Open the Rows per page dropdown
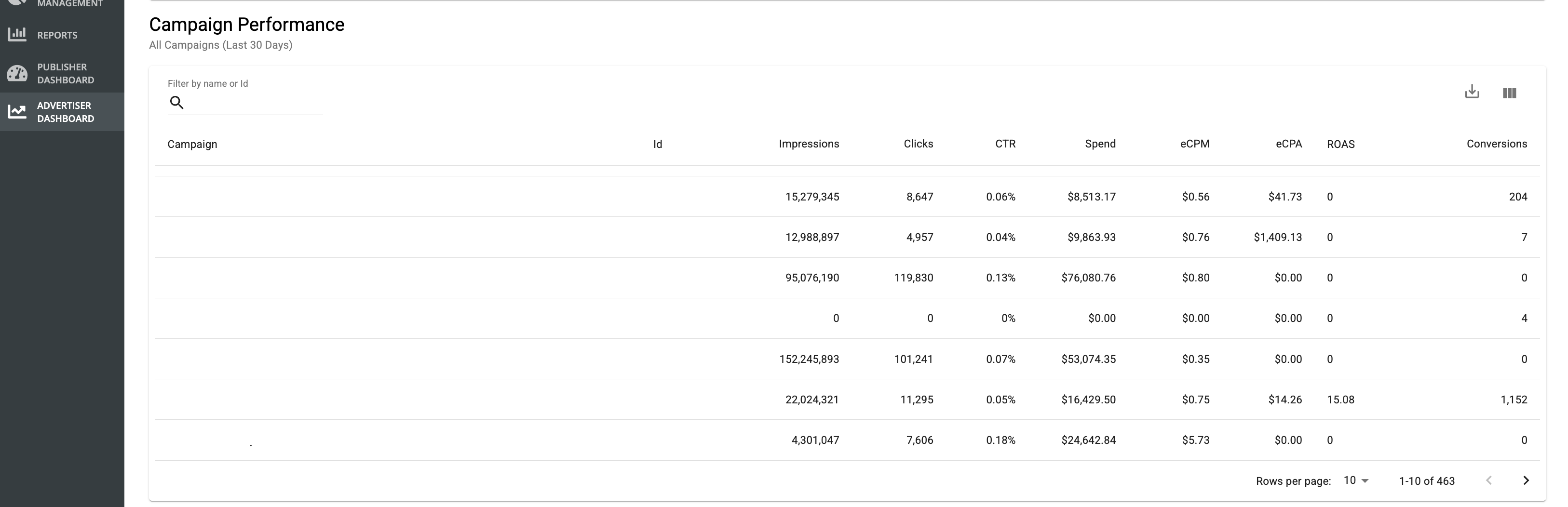This screenshot has width=1568, height=507. [1356, 480]
